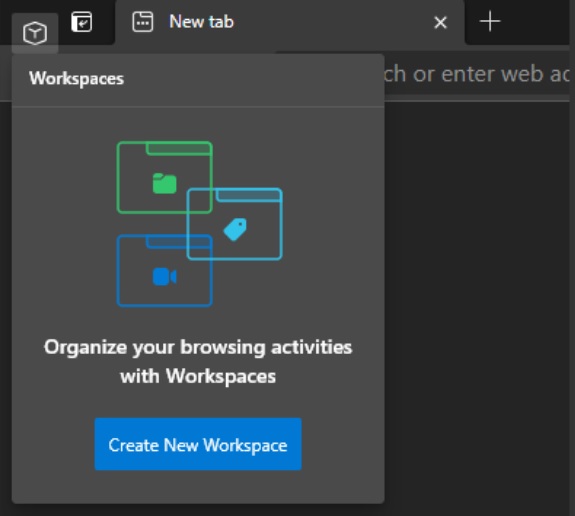575x516 pixels.
Task: Select the New tab tab
Action: tap(290, 22)
